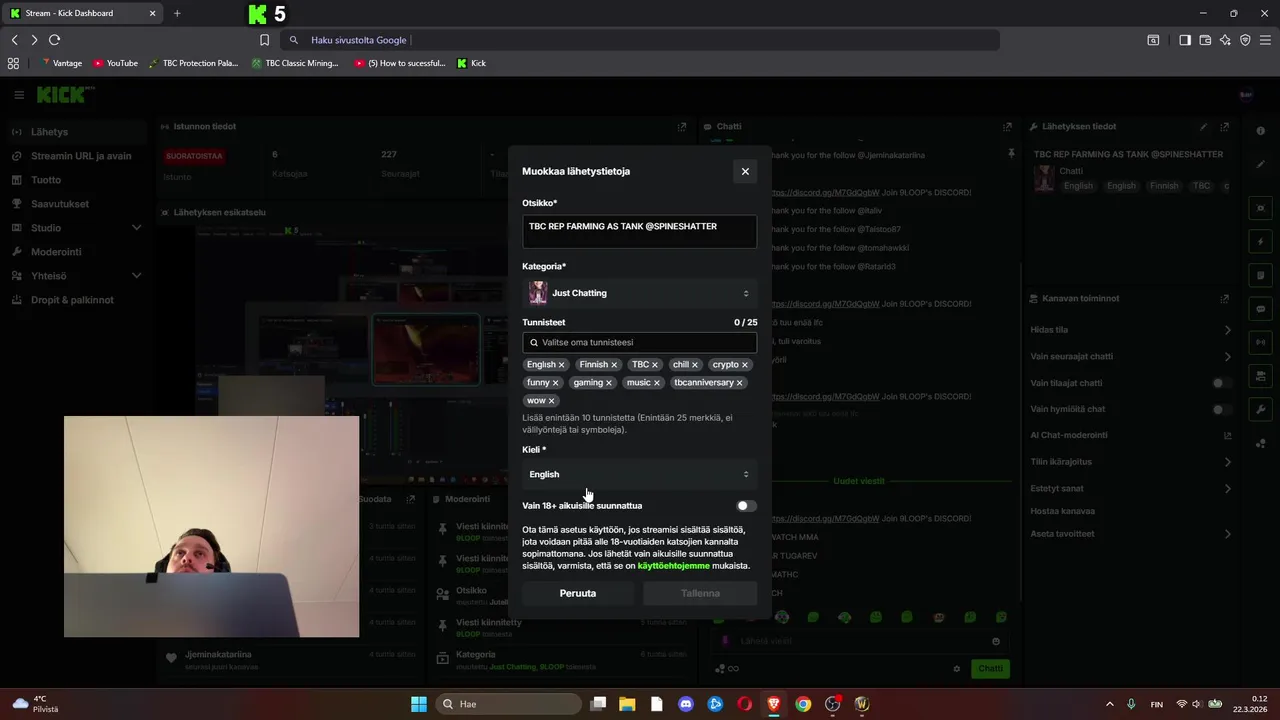Open the TBC Classic Mining... bookmark

point(295,63)
